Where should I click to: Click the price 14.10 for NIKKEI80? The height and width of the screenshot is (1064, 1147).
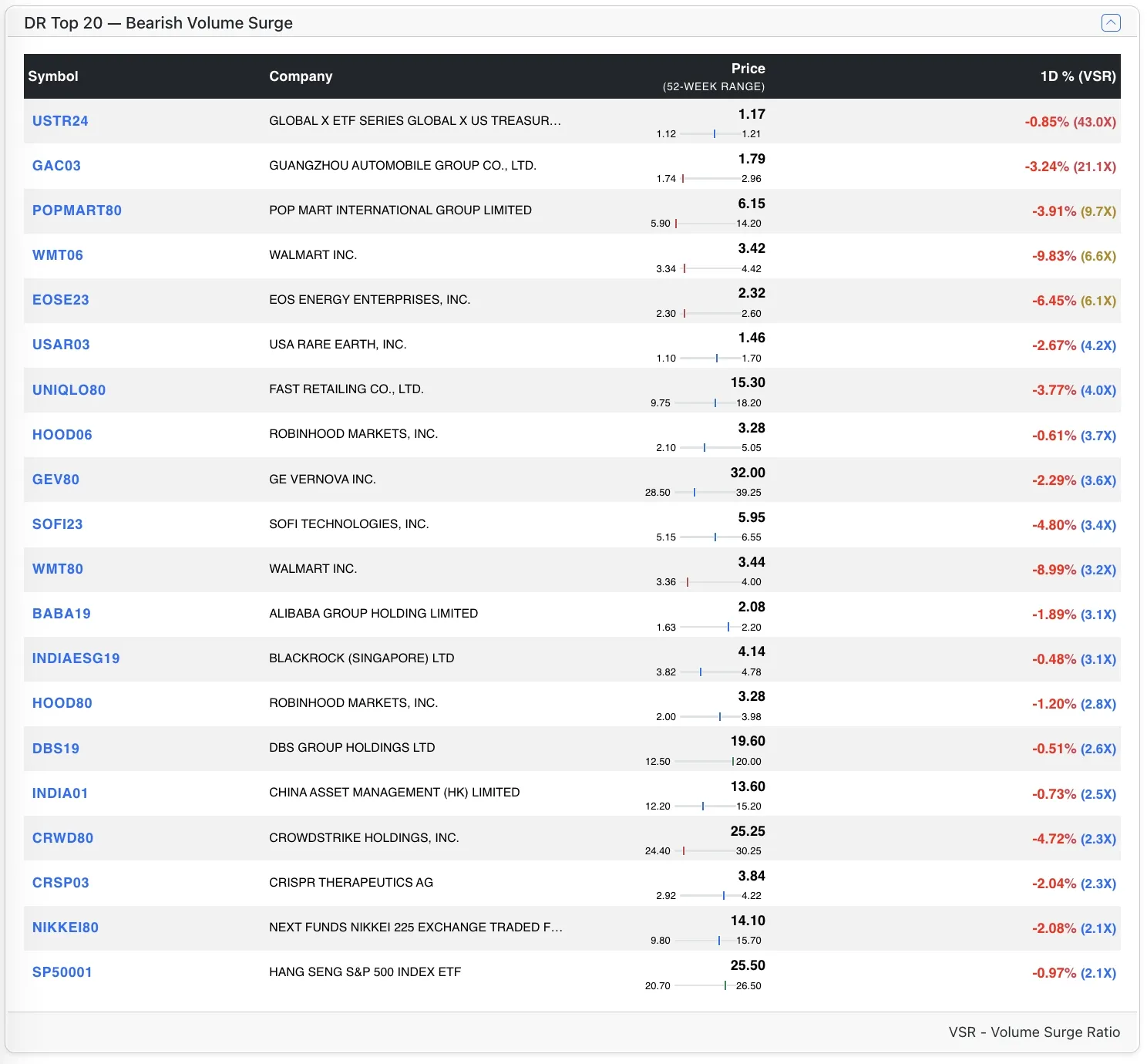[x=748, y=921]
